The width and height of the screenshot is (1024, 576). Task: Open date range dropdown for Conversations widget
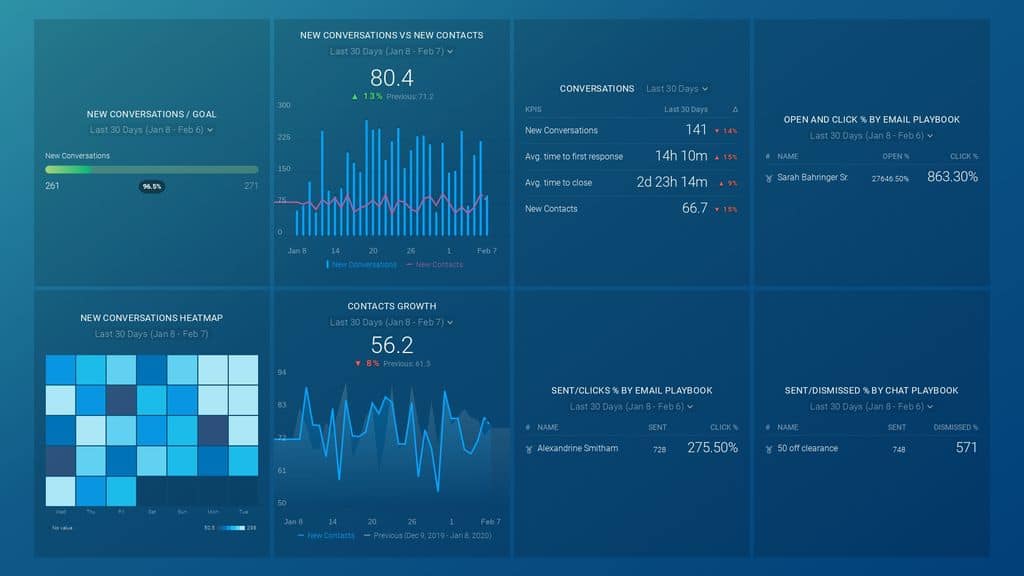677,89
